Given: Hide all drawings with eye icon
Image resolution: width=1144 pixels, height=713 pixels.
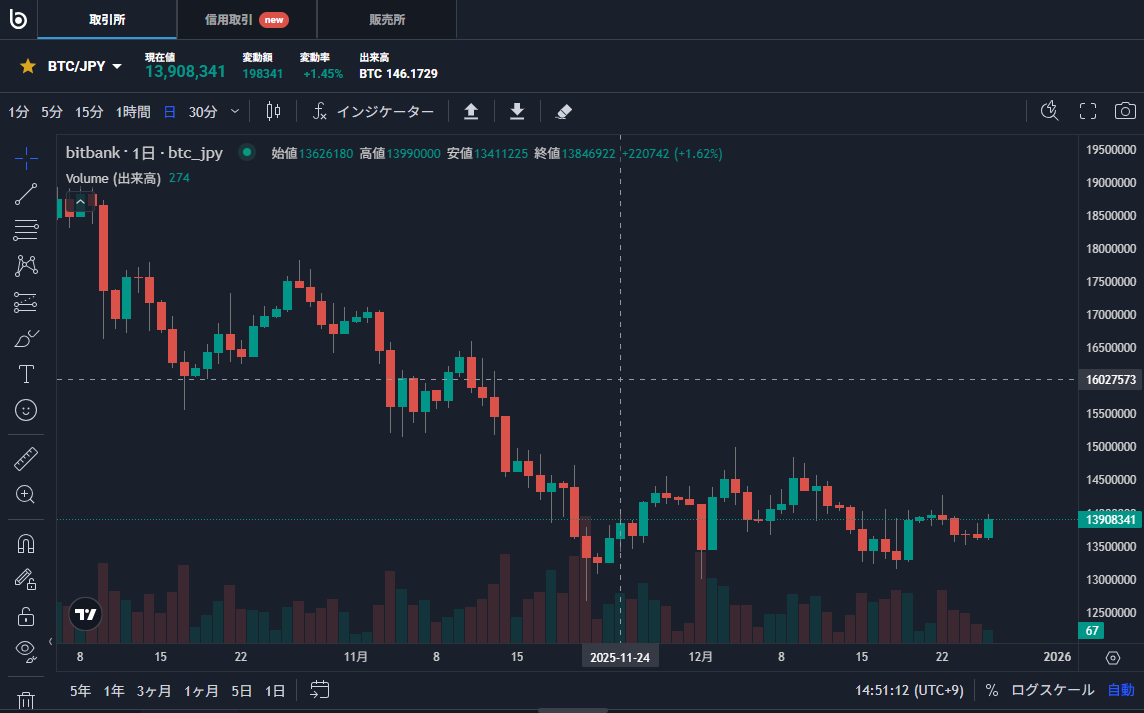Looking at the screenshot, I should 27,650.
